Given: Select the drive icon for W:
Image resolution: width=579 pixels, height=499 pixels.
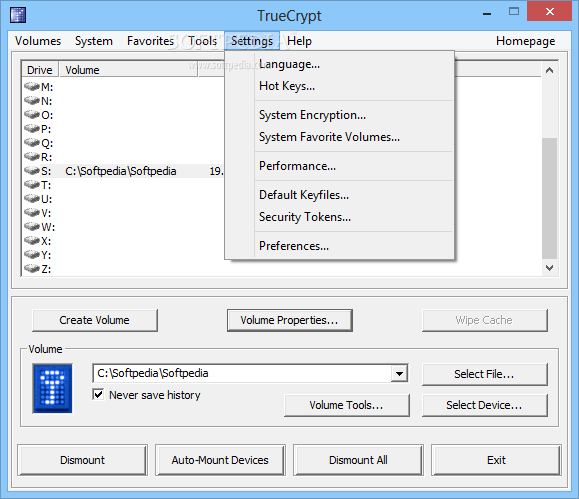Looking at the screenshot, I should (x=32, y=226).
